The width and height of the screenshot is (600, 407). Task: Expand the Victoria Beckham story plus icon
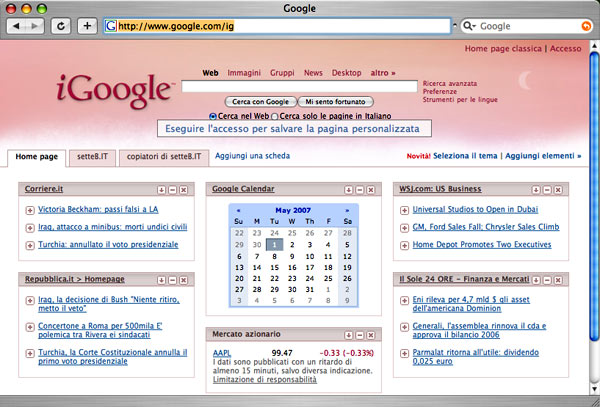[30, 210]
